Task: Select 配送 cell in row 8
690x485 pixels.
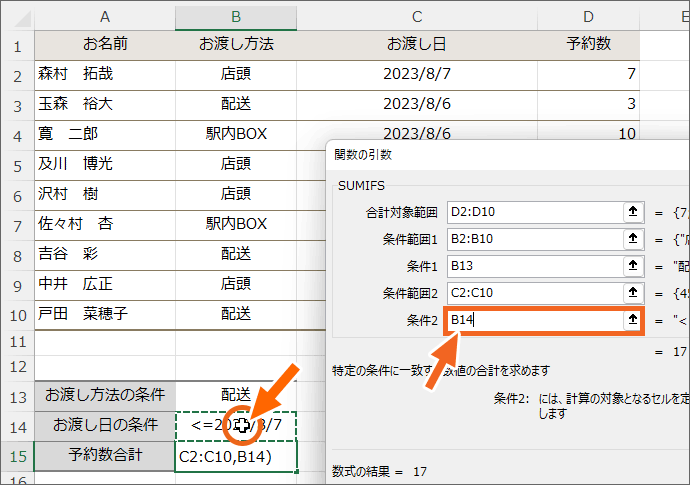Action: point(236,255)
